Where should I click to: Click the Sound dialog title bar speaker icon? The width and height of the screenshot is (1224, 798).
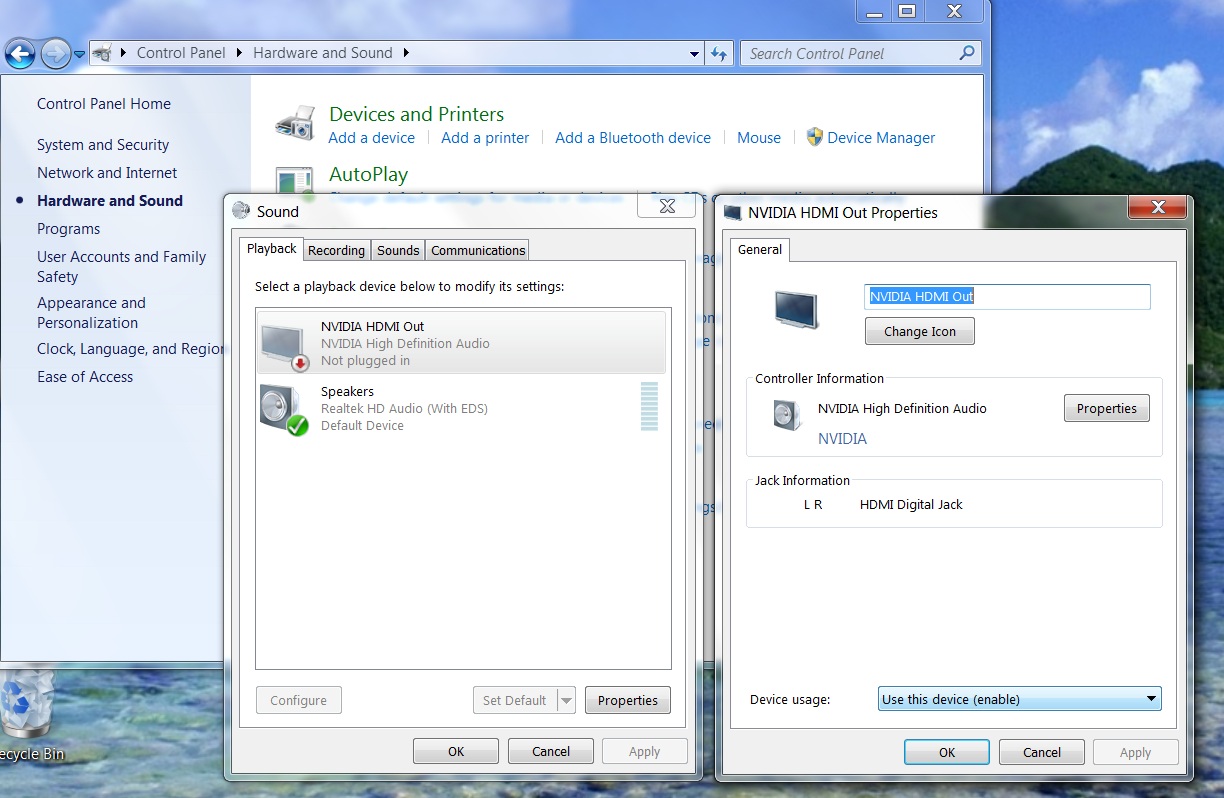pyautogui.click(x=240, y=211)
